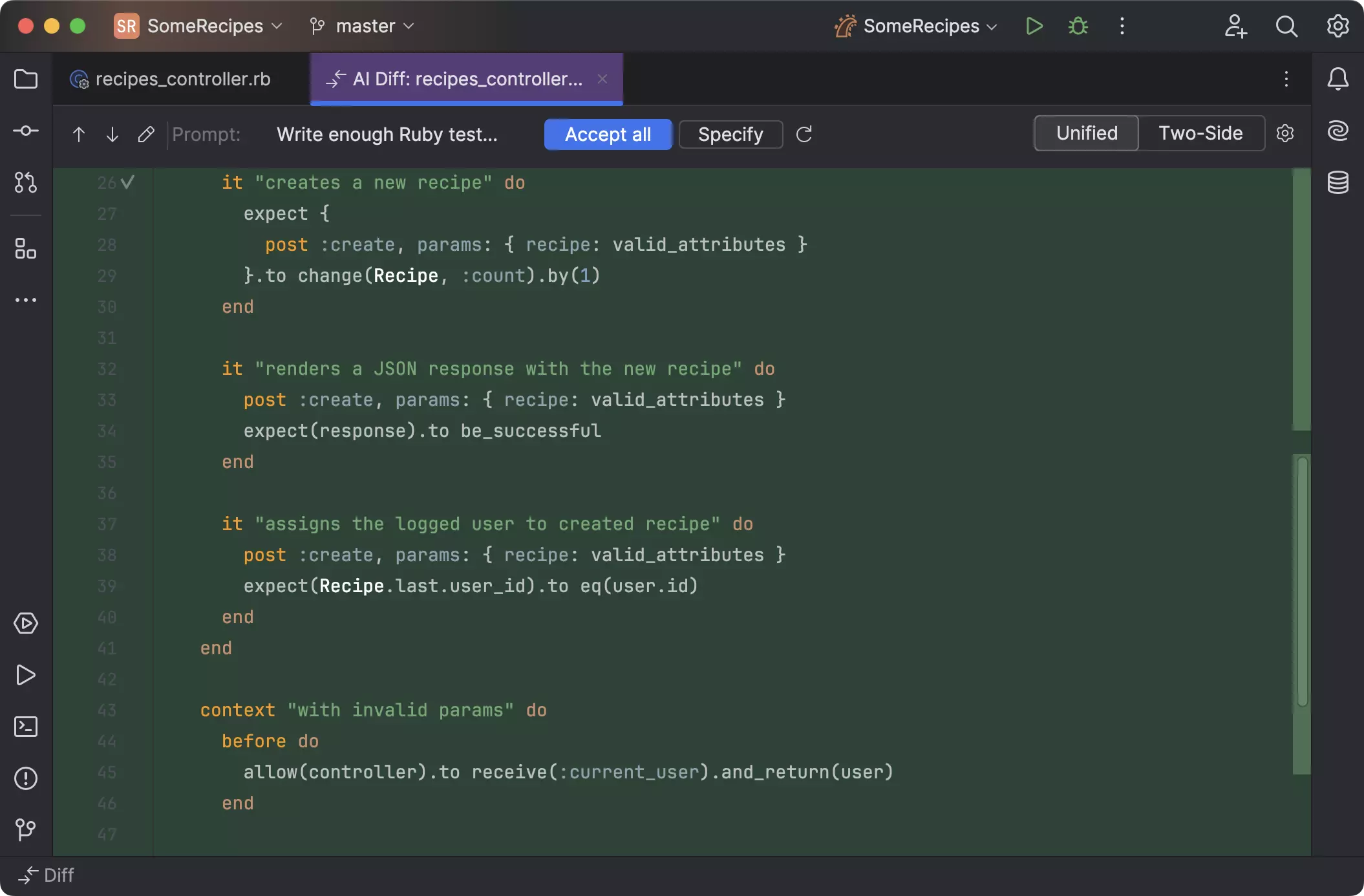Select the AI Diff tab
Screen dimensions: 1364x896
pos(459,79)
